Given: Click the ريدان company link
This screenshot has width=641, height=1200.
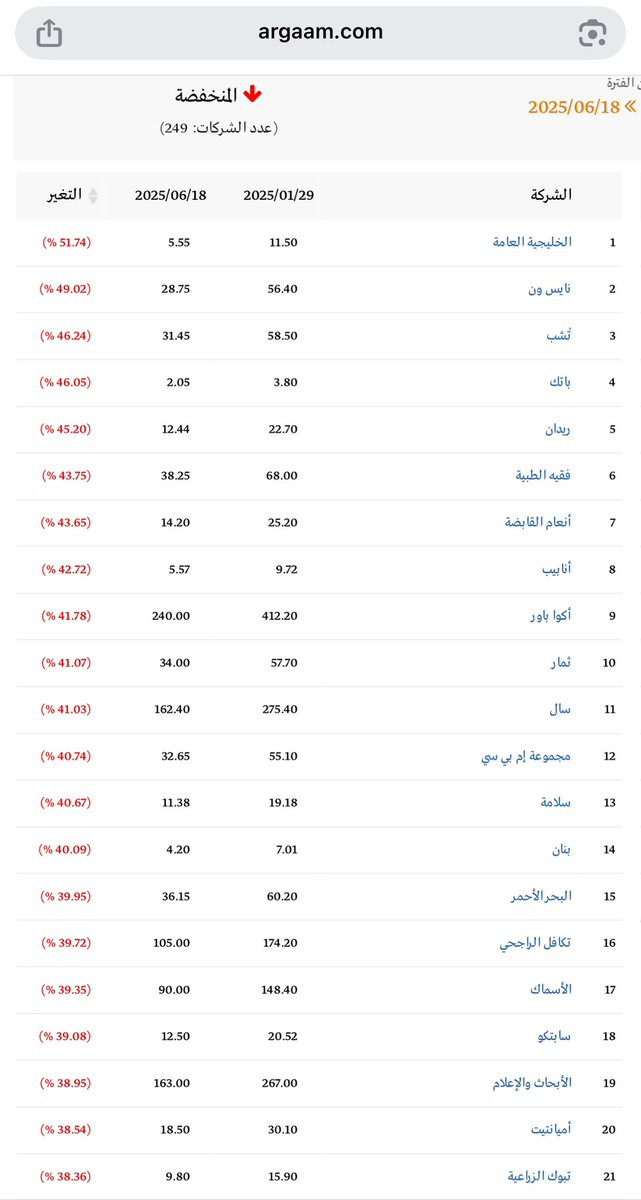Looking at the screenshot, I should pyautogui.click(x=557, y=429).
